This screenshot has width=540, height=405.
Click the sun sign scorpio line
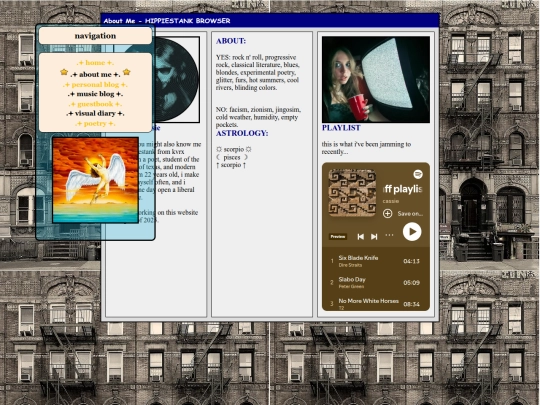(x=233, y=149)
